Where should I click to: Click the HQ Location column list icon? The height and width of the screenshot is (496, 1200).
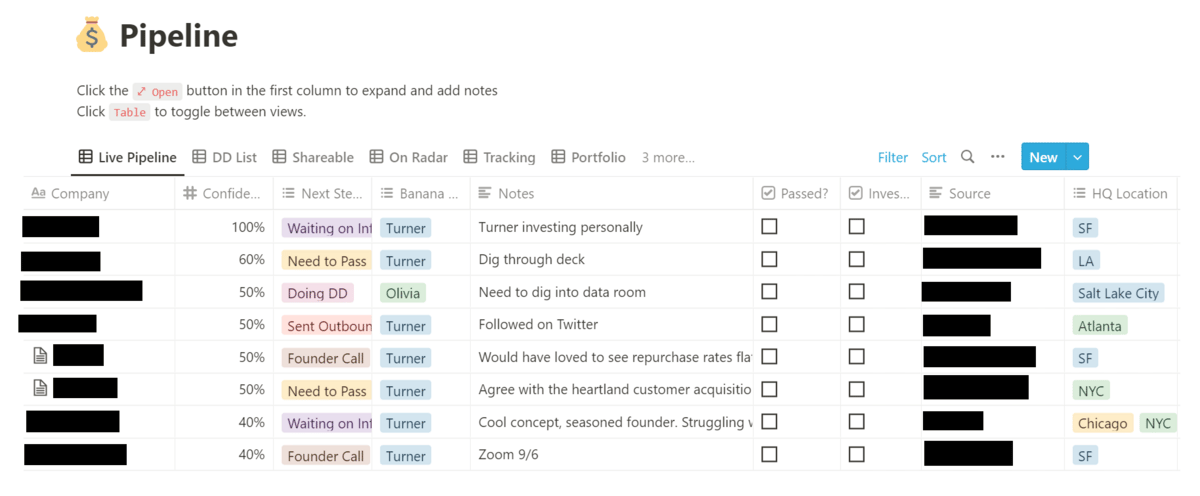1079,193
